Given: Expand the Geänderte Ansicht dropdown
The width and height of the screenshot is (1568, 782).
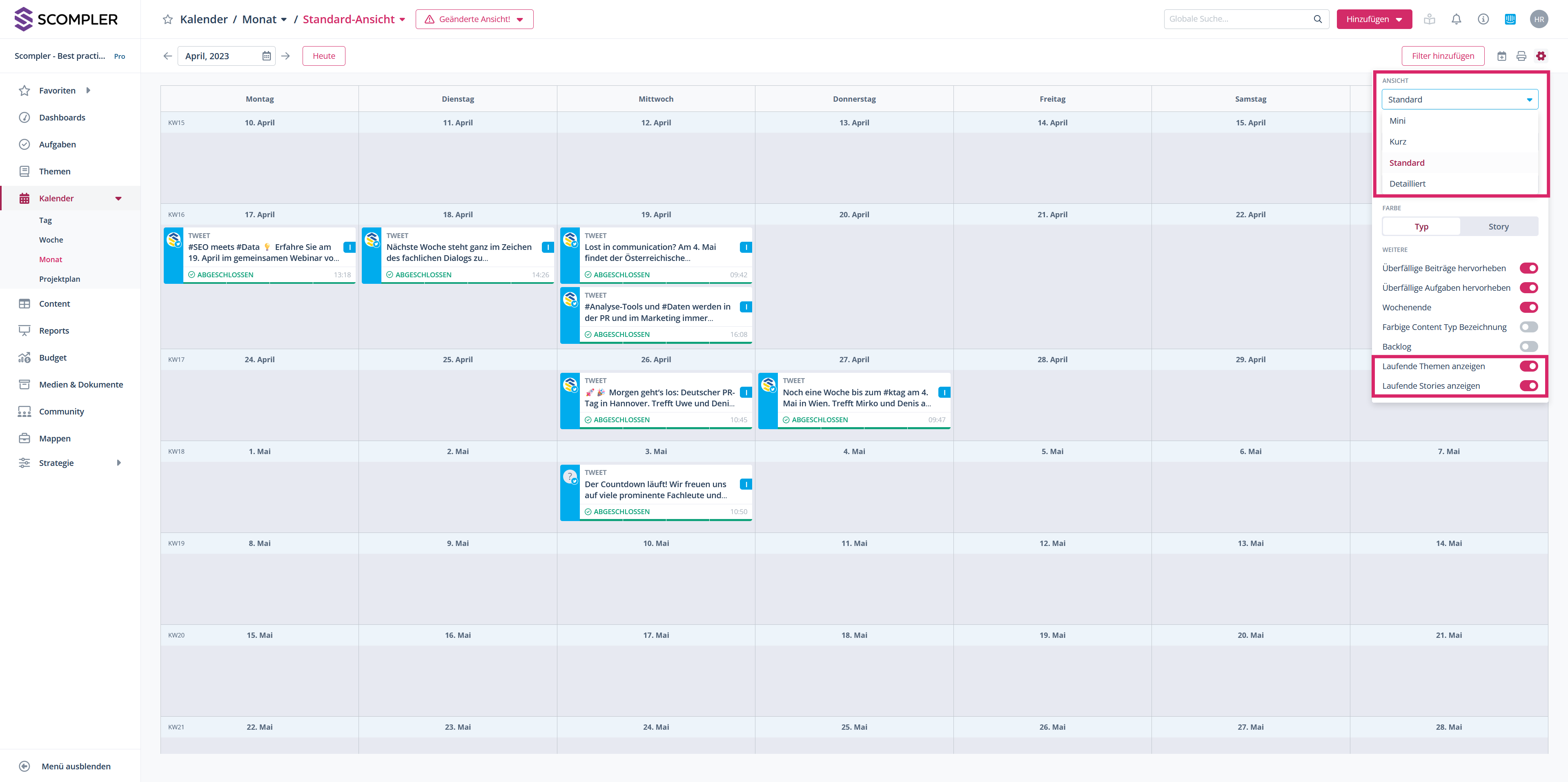Looking at the screenshot, I should click(474, 20).
